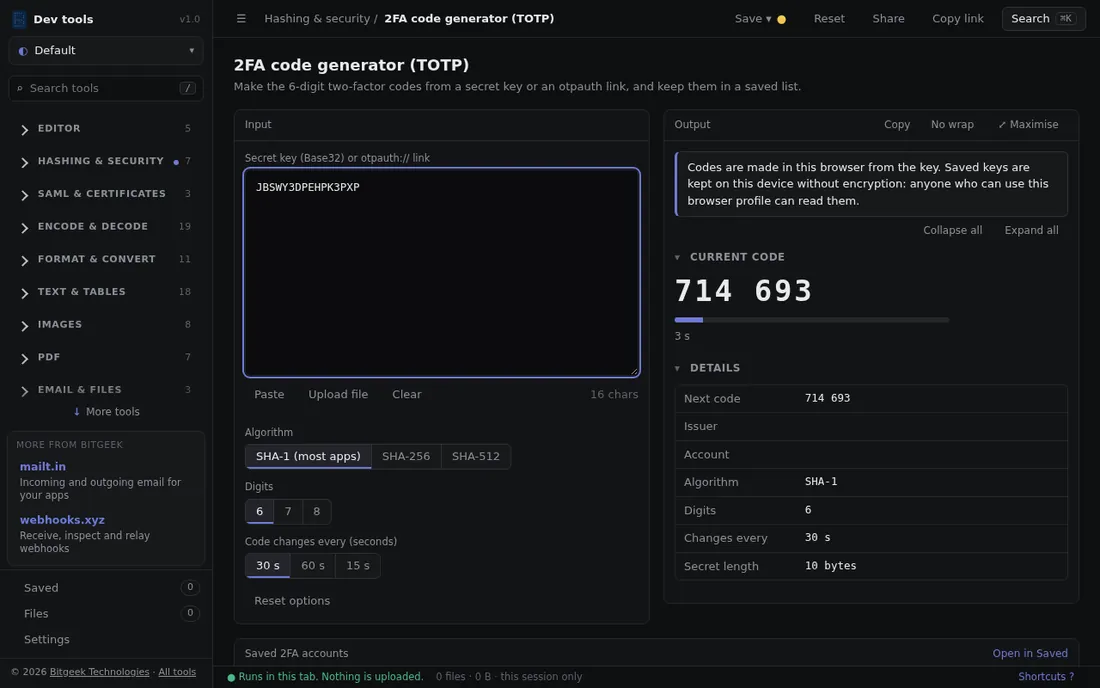The width and height of the screenshot is (1100, 688).
Task: Expand the PDF category
Action: [x=106, y=357]
